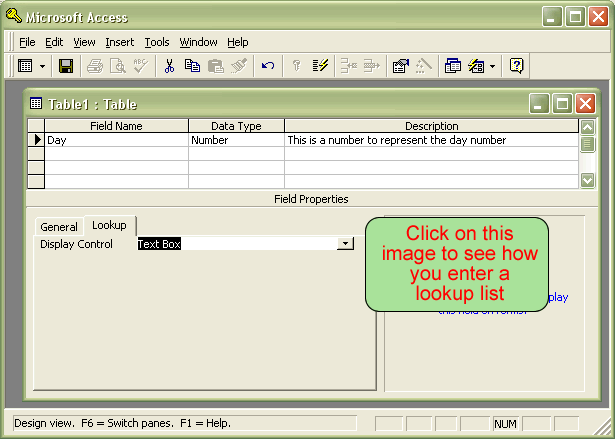Click the New Object icon
The image size is (615, 439).
[476, 66]
